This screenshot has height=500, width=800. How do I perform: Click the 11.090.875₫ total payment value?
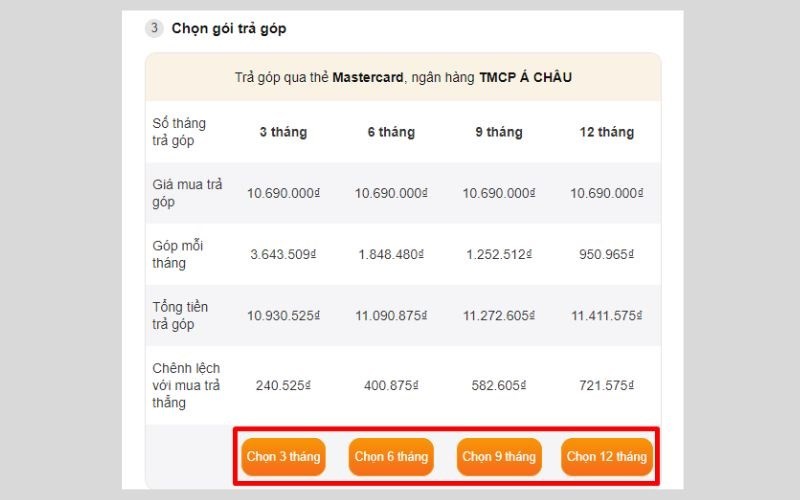point(391,315)
